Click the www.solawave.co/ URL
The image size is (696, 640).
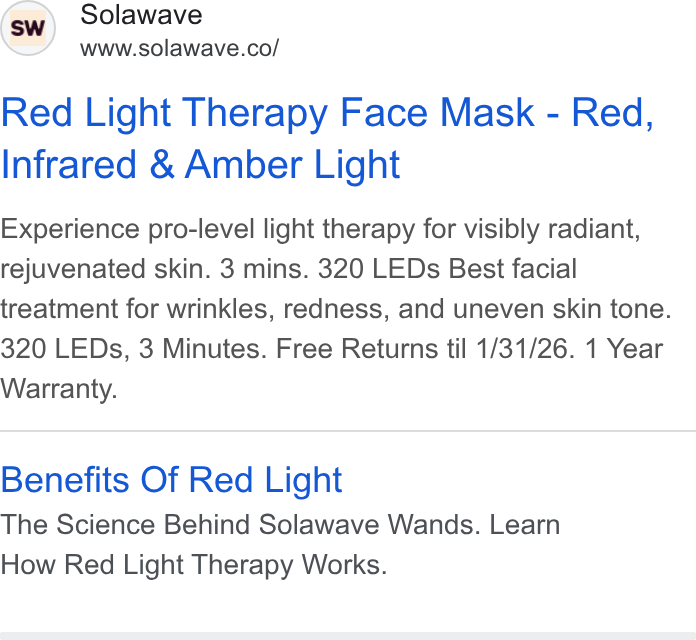(x=179, y=48)
